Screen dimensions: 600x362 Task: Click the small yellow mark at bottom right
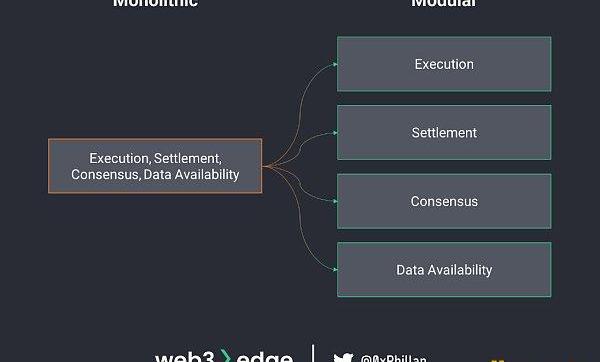click(497, 360)
